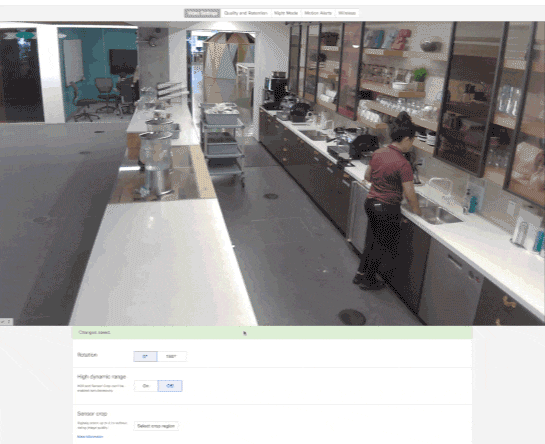Viewport: 545px width, 444px height.
Task: Set rotation to 180°
Action: 171,356
